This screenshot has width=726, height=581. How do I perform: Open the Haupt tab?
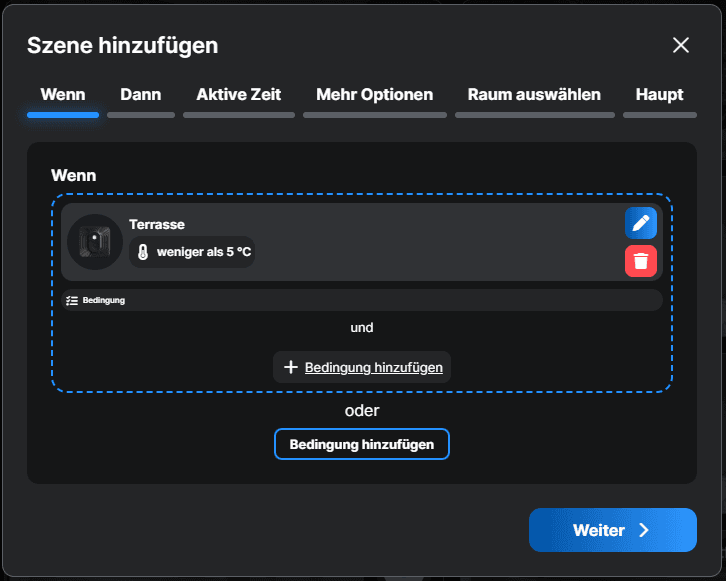click(659, 95)
